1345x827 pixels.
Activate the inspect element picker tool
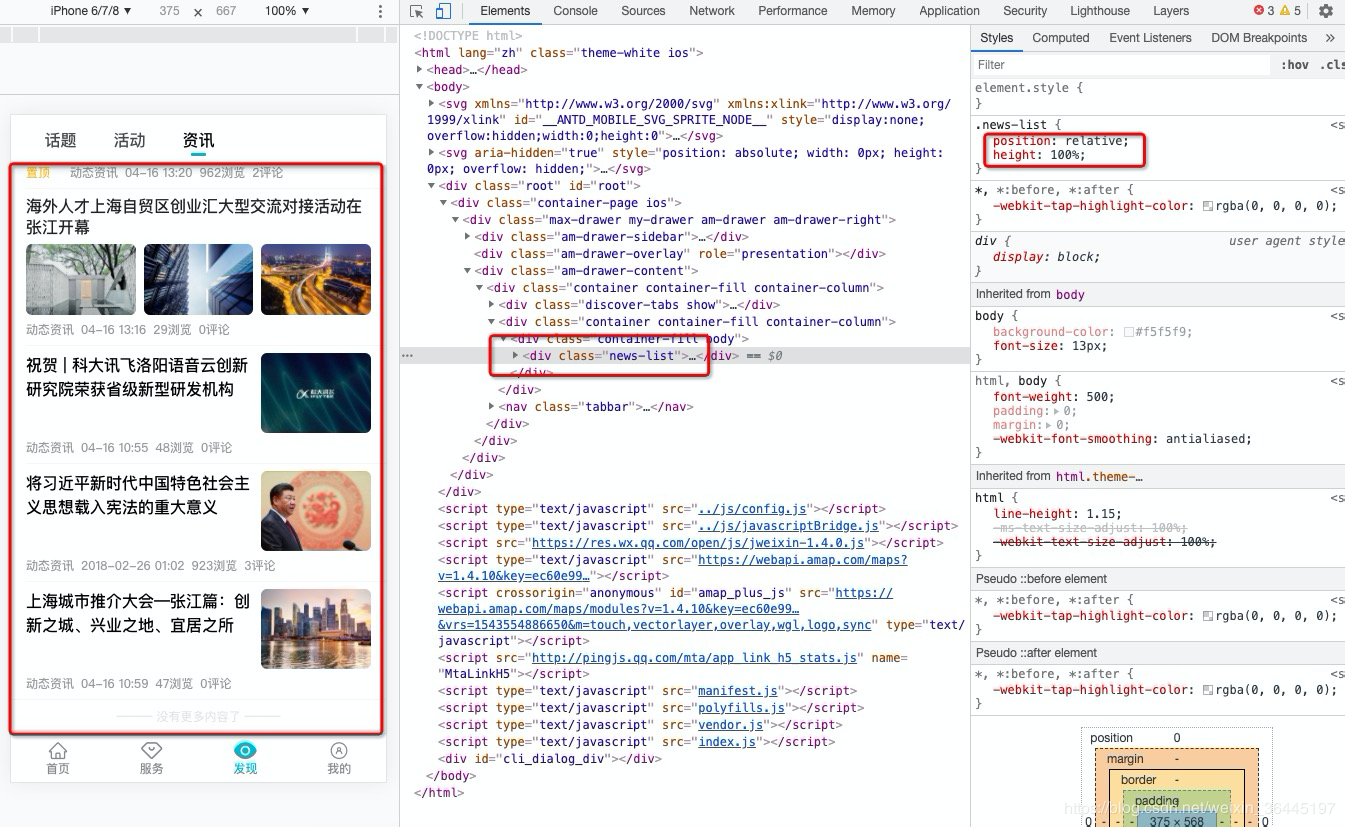pos(417,11)
